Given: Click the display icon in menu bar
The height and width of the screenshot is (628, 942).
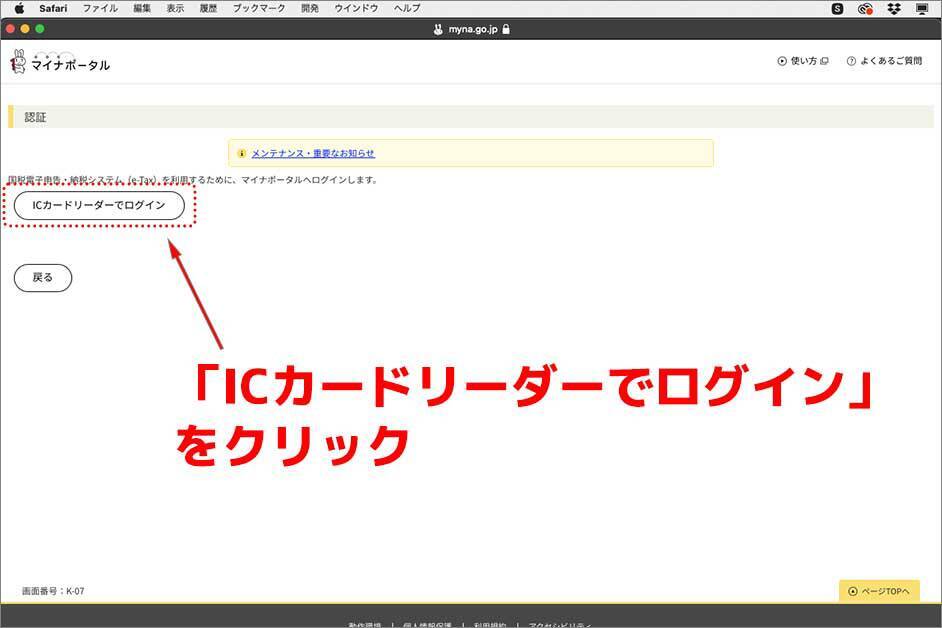Looking at the screenshot, I should pyautogui.click(x=921, y=8).
